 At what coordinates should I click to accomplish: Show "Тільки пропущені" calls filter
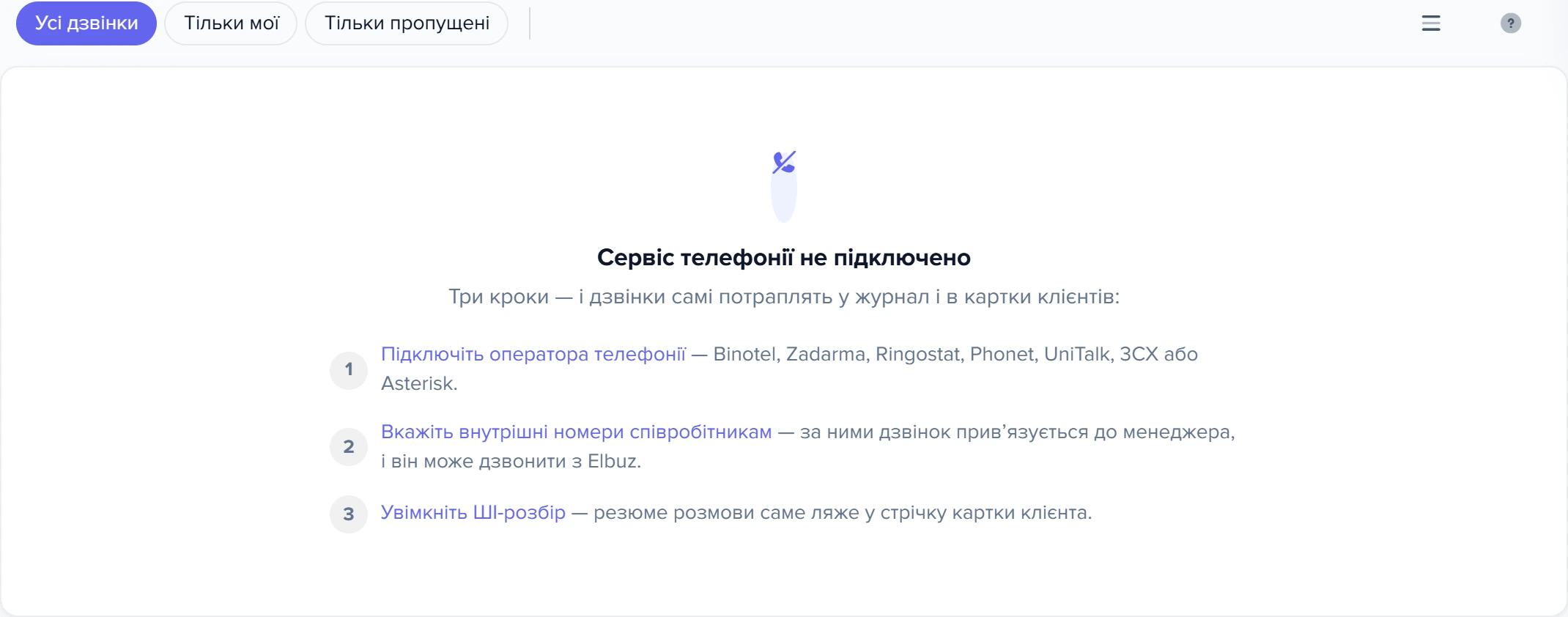(407, 23)
